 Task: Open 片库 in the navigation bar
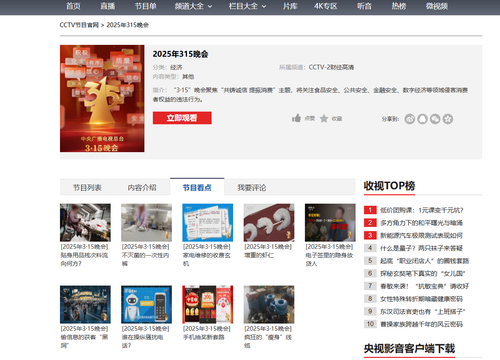point(290,6)
